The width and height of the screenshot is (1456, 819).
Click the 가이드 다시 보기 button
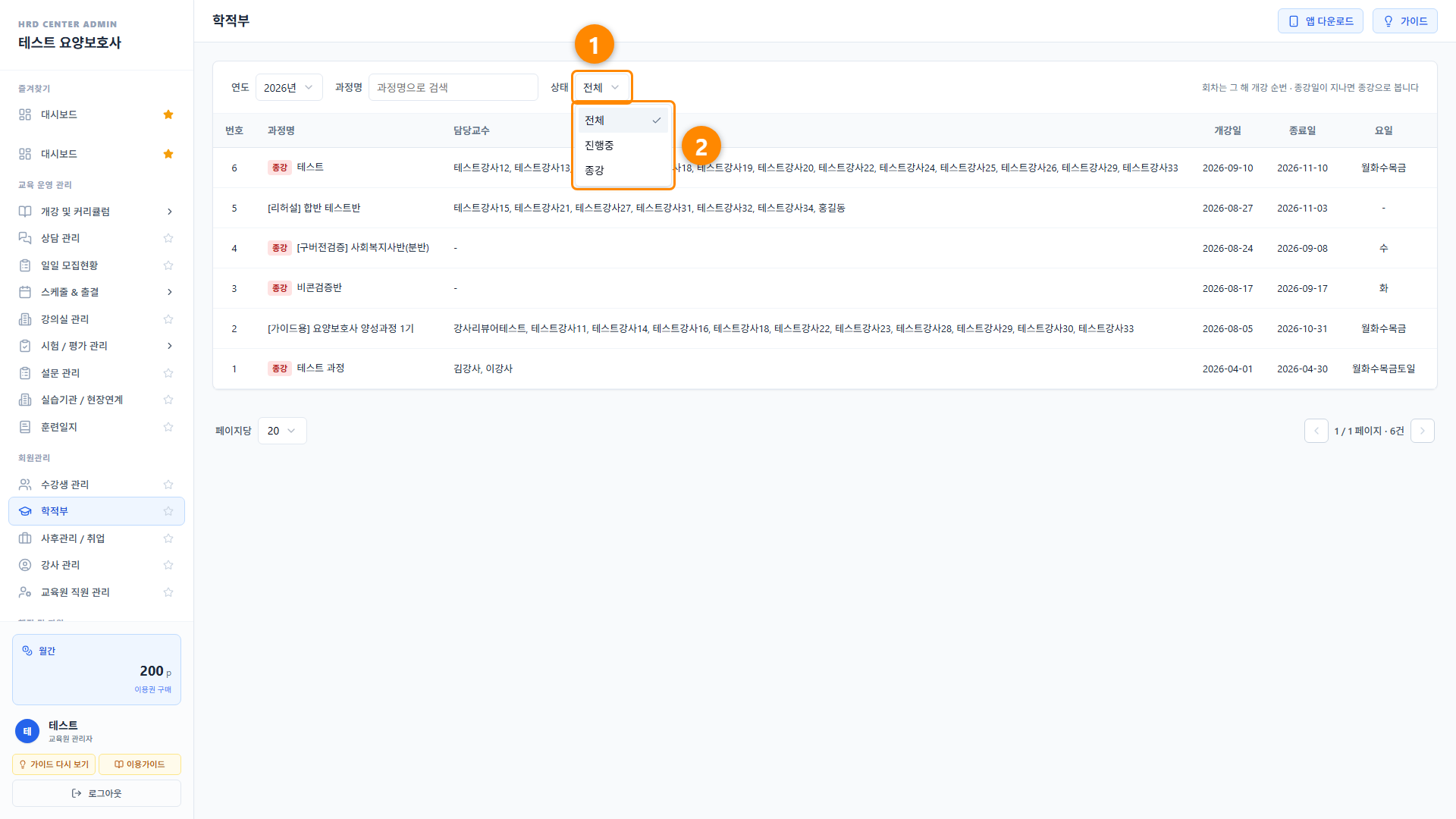54,764
